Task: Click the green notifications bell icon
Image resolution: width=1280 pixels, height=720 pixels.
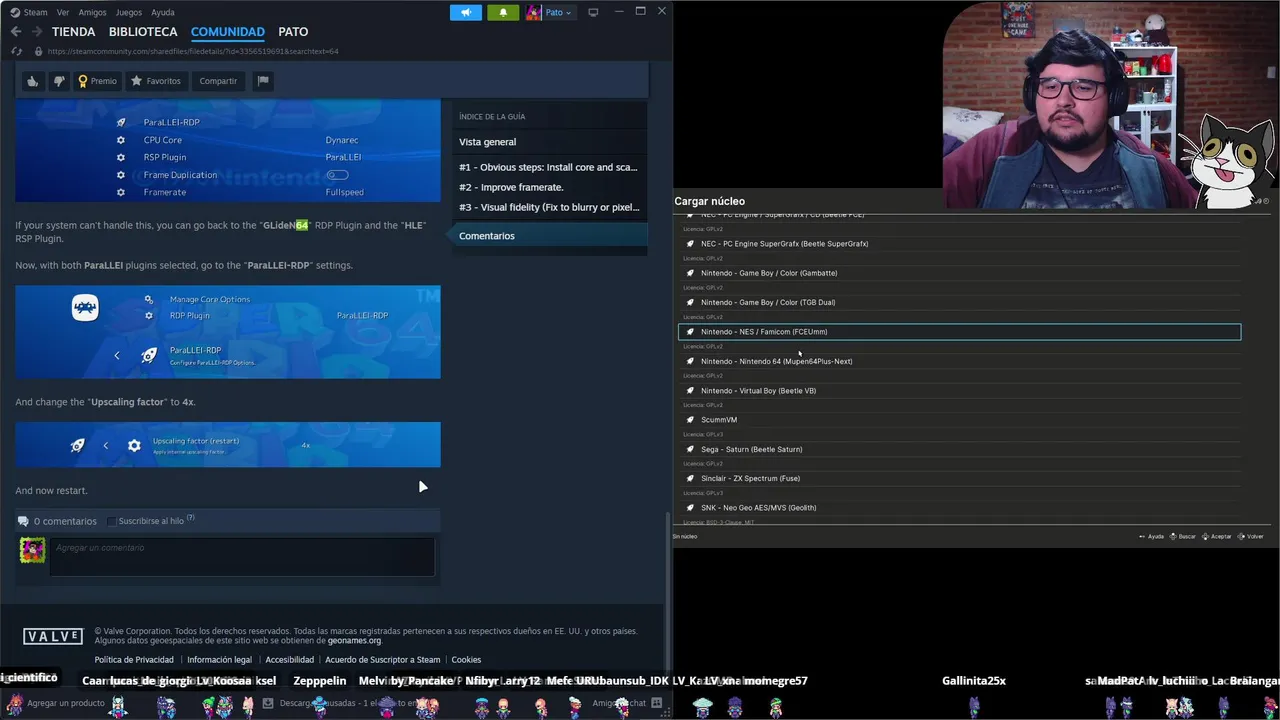Action: (x=503, y=12)
